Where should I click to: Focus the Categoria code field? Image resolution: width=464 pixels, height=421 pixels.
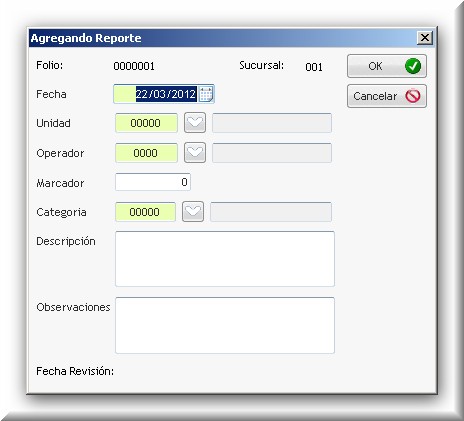pos(145,212)
